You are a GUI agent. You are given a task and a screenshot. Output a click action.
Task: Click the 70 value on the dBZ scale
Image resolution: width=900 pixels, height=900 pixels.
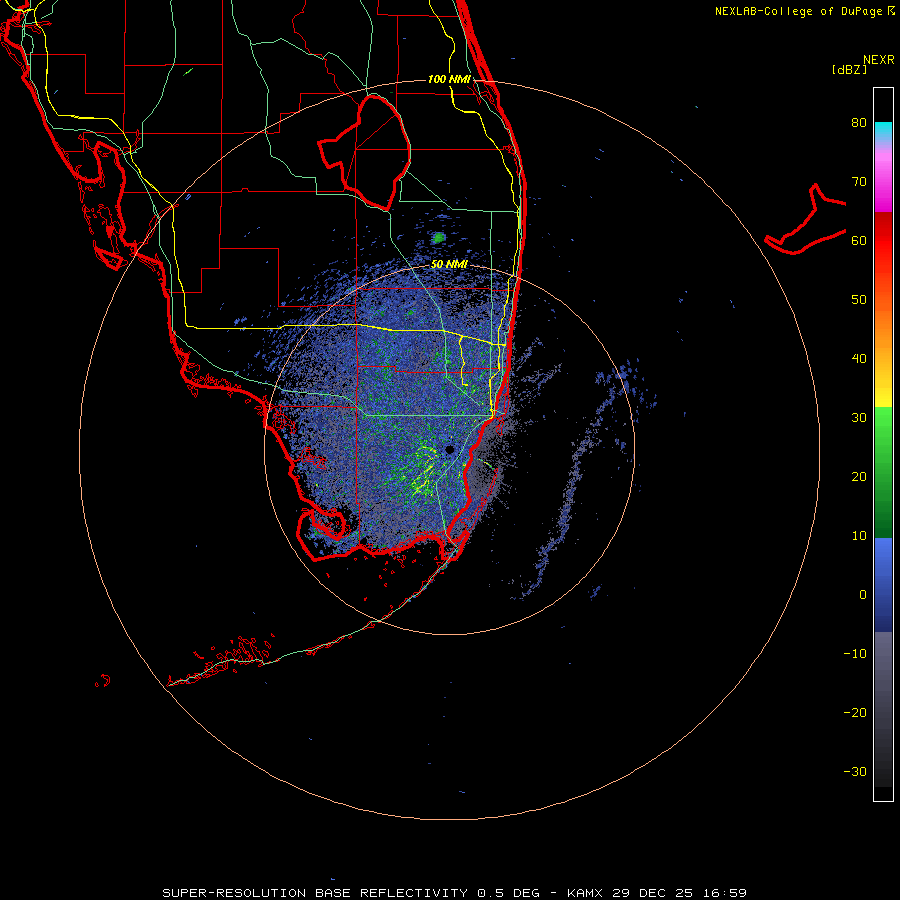click(x=859, y=181)
